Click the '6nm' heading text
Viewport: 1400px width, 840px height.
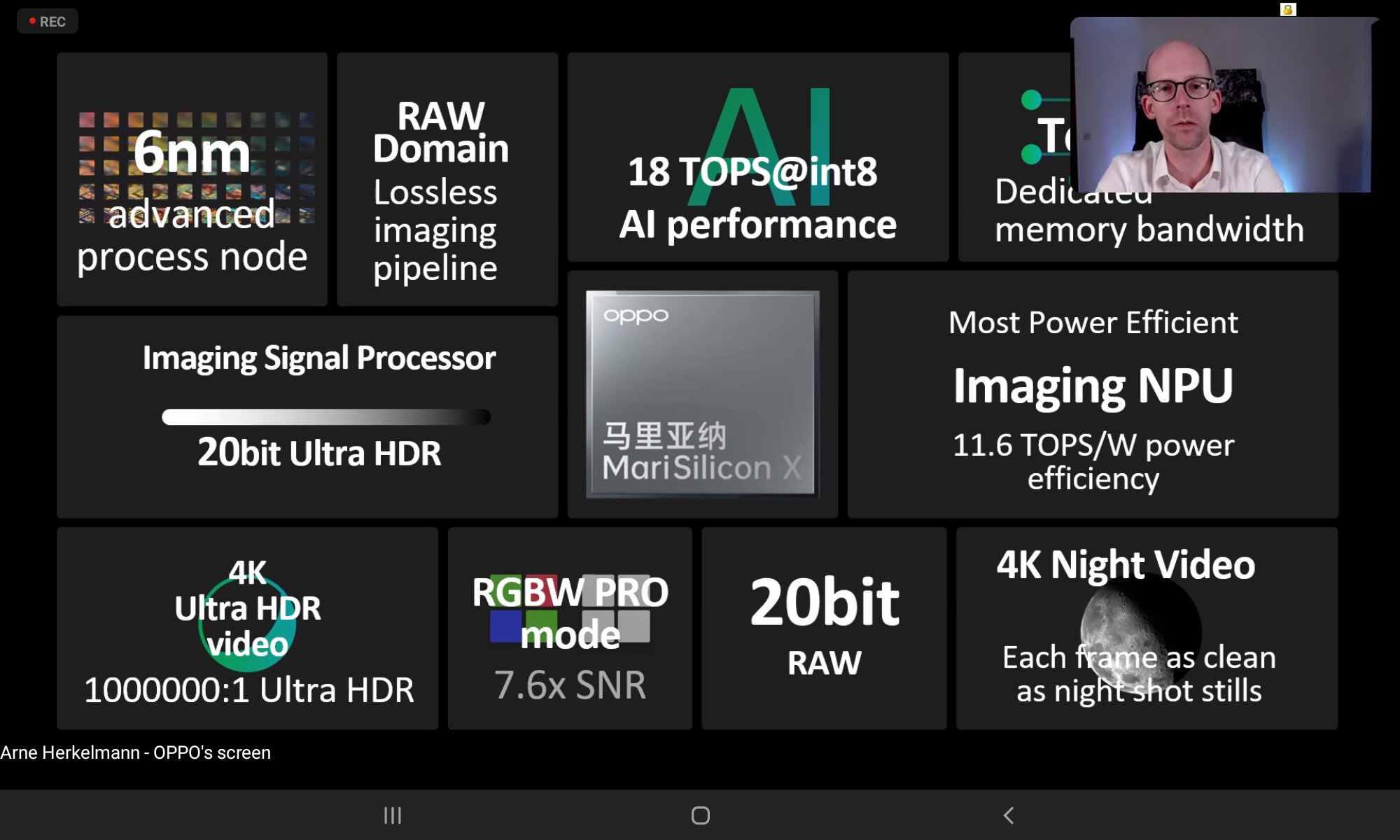[192, 152]
